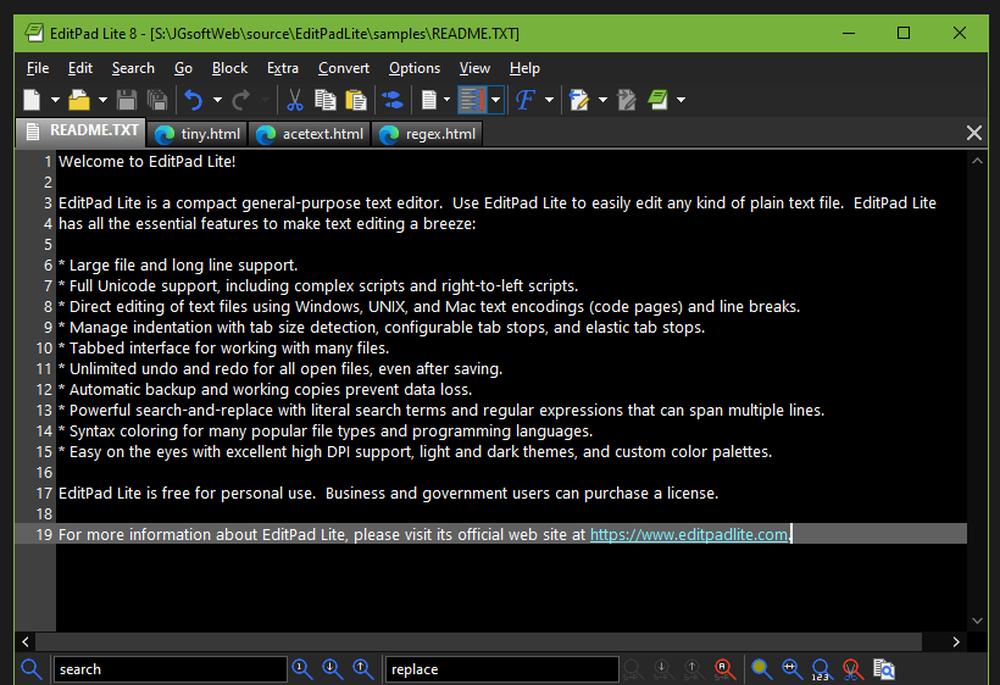1000x685 pixels.
Task: Paste from clipboard with the Paste icon
Action: [x=356, y=100]
